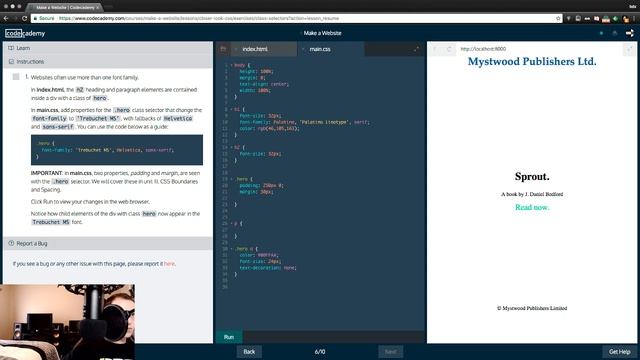Fold the h1 rule on line 8
The image size is (640, 360).
tap(231, 109)
